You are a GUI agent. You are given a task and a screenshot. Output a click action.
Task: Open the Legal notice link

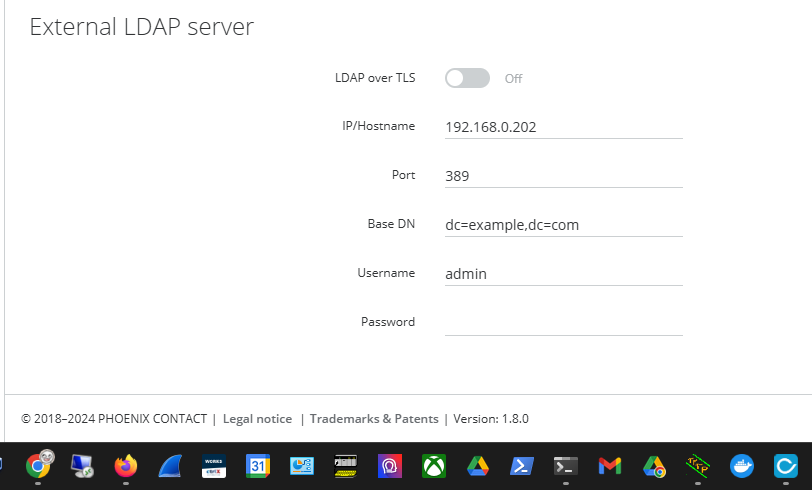pyautogui.click(x=257, y=419)
